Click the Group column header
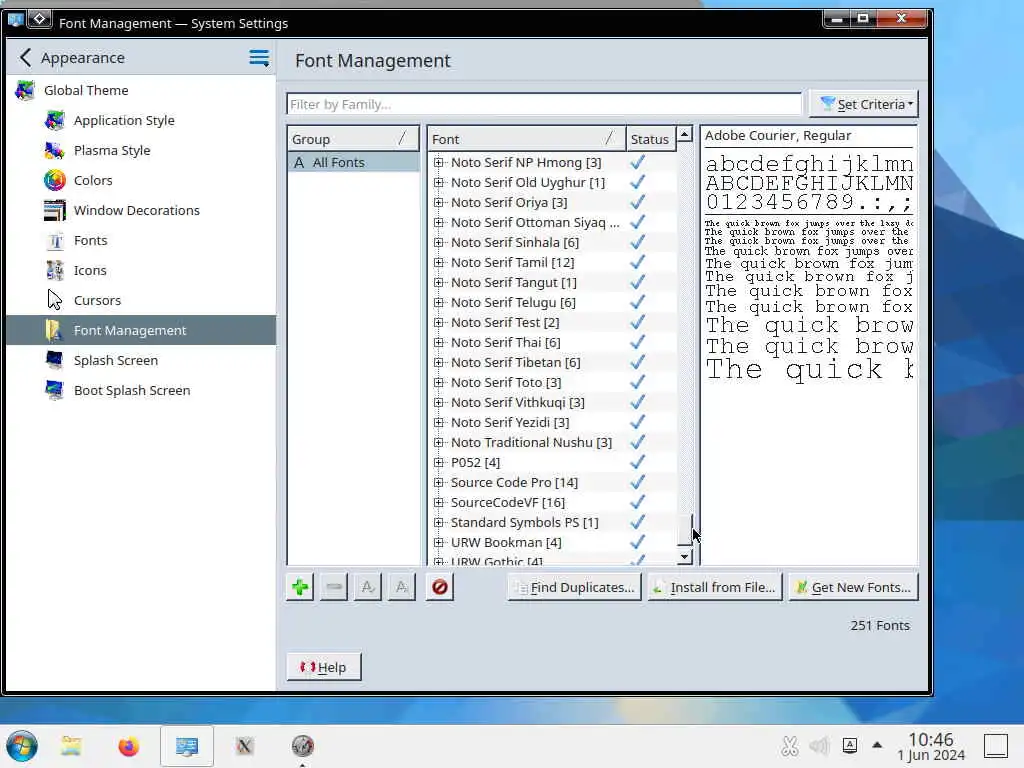 click(353, 139)
